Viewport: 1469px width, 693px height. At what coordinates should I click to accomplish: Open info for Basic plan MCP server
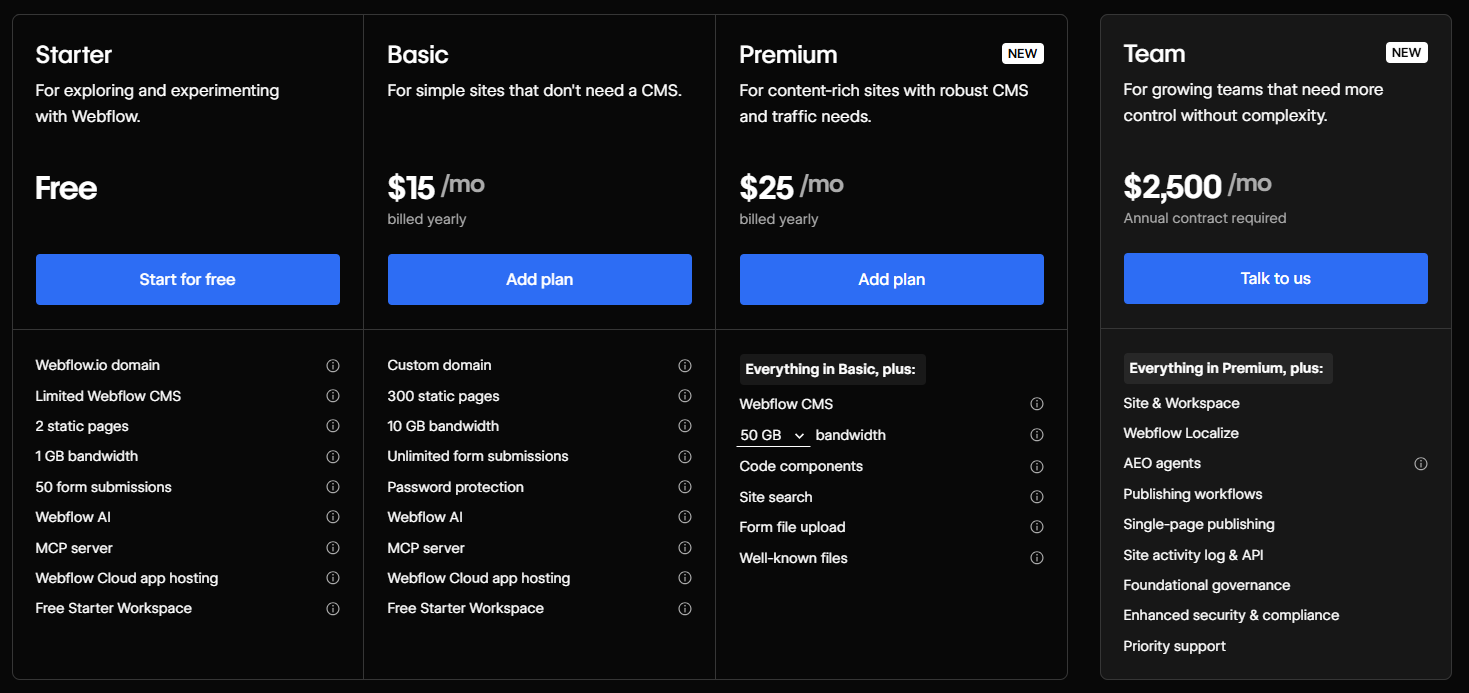tap(685, 548)
